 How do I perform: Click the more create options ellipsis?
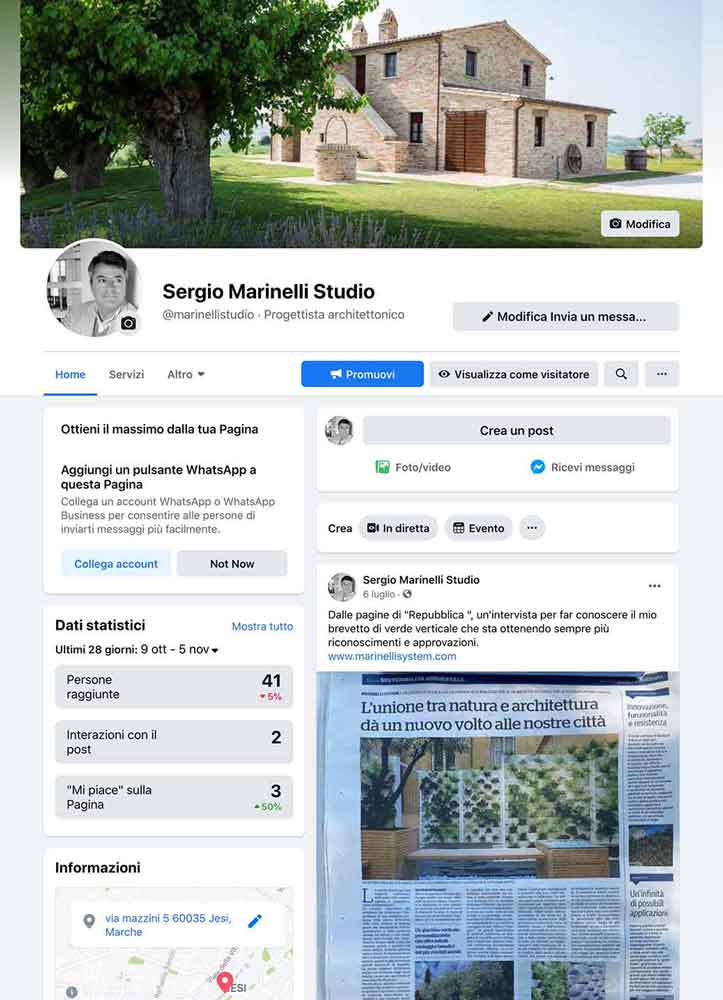532,528
